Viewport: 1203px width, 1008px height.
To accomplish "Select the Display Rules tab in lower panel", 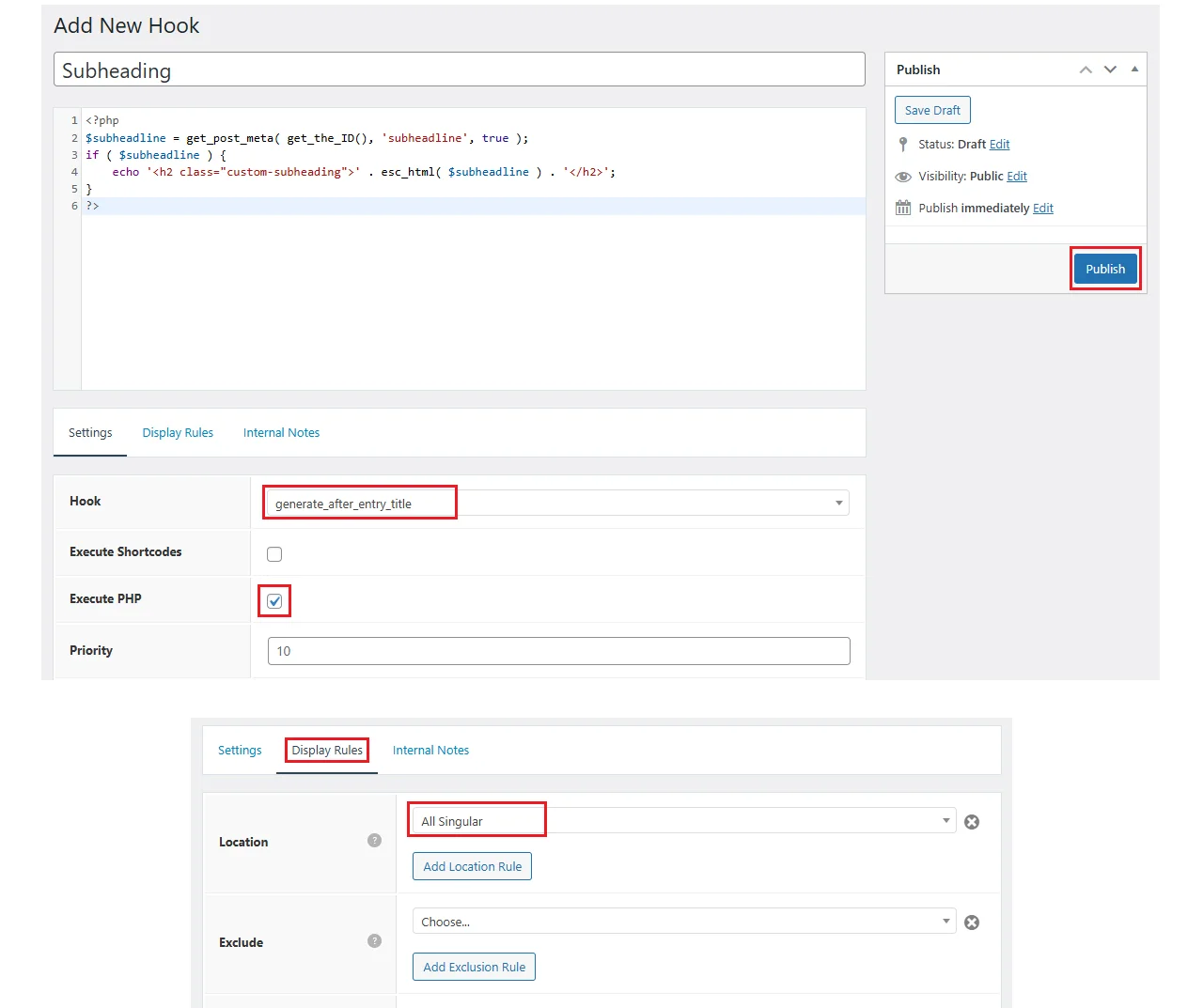I will click(x=327, y=751).
